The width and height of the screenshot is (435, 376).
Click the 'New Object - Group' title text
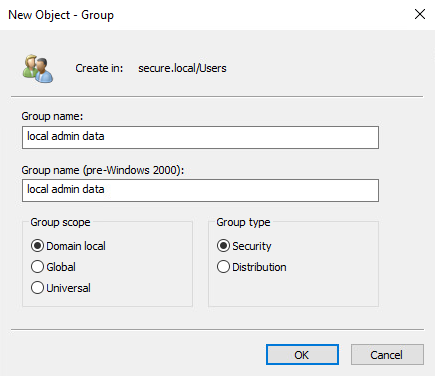[x=61, y=15]
